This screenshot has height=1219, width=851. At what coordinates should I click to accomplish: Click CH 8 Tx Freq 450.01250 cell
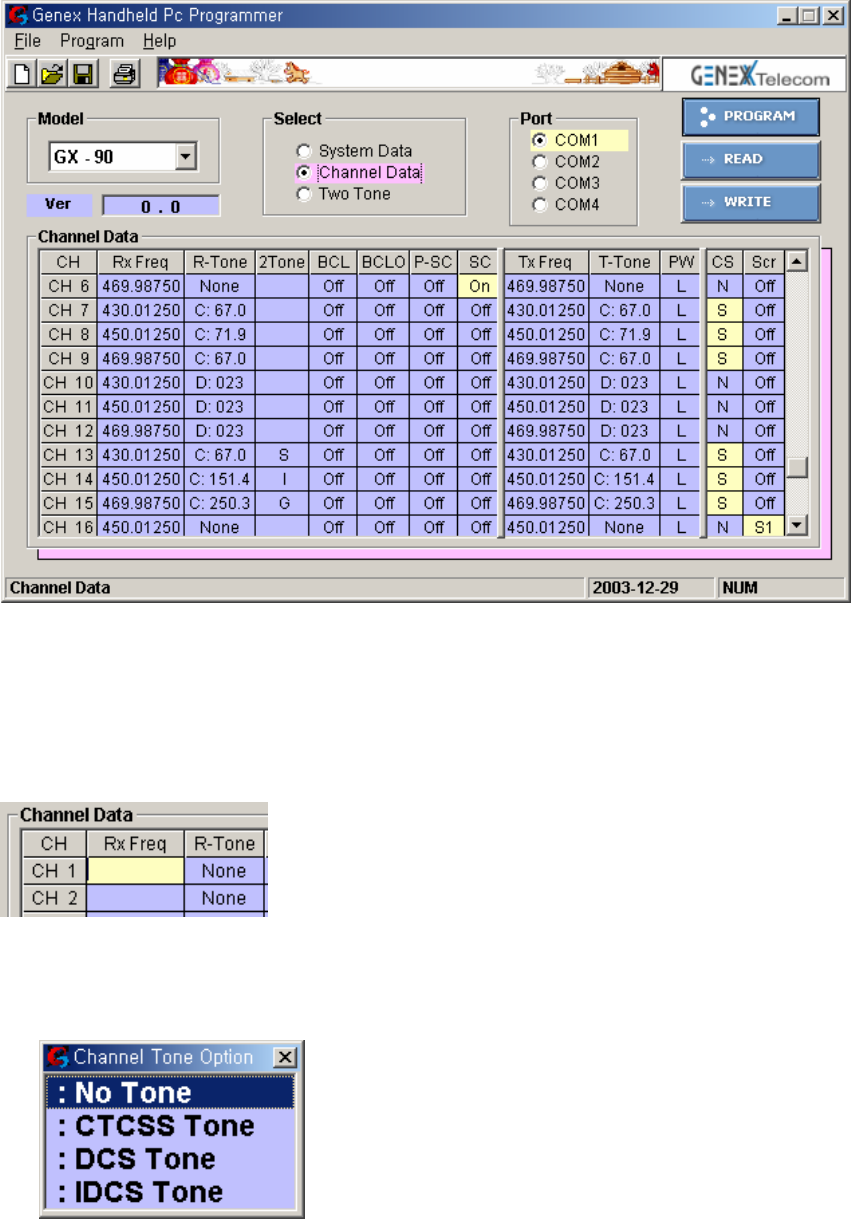(x=547, y=334)
